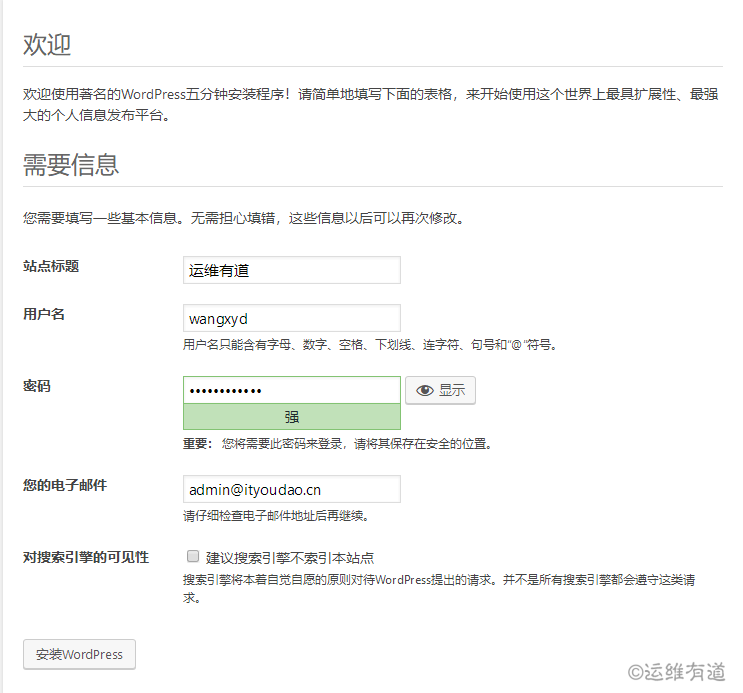This screenshot has height=693, width=743.
Task: Click the 建议搜索引擎不索引本站点 label text
Action: 290,558
